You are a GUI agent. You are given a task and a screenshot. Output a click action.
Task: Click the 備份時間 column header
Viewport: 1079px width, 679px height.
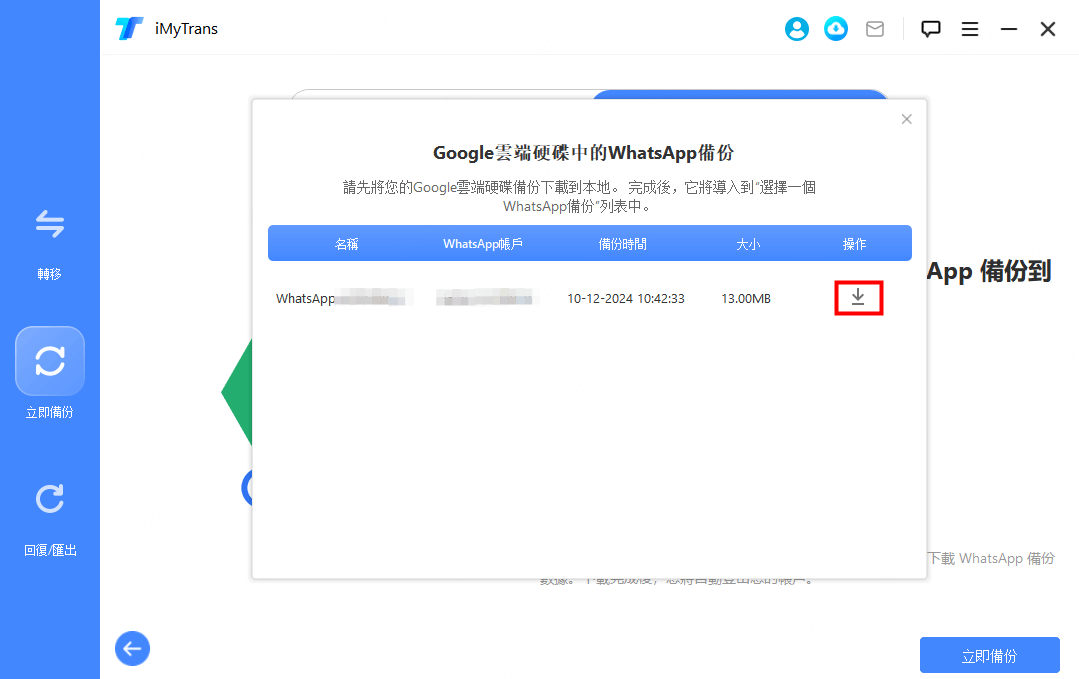coord(622,244)
